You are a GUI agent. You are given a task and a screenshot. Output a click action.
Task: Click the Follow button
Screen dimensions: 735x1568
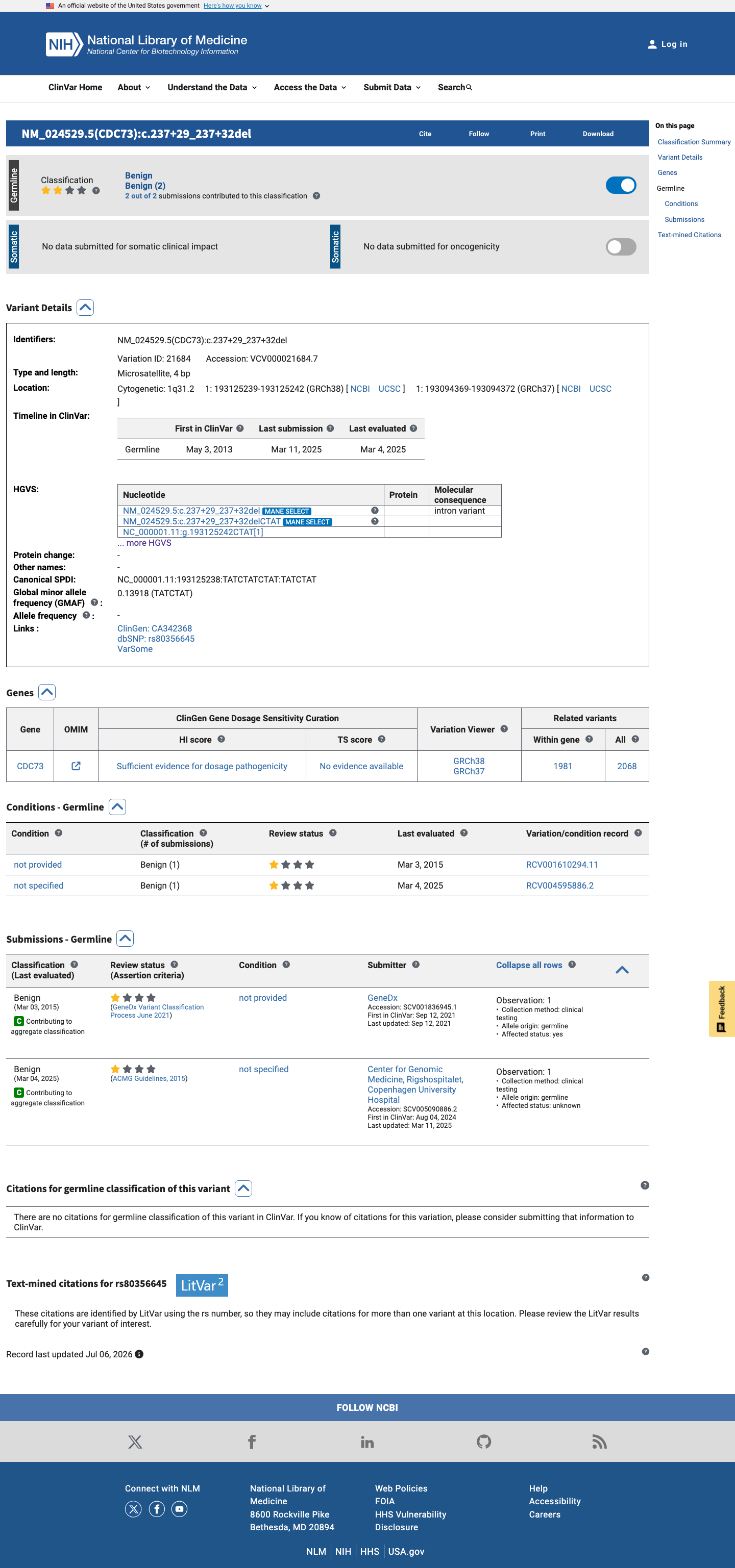point(479,134)
